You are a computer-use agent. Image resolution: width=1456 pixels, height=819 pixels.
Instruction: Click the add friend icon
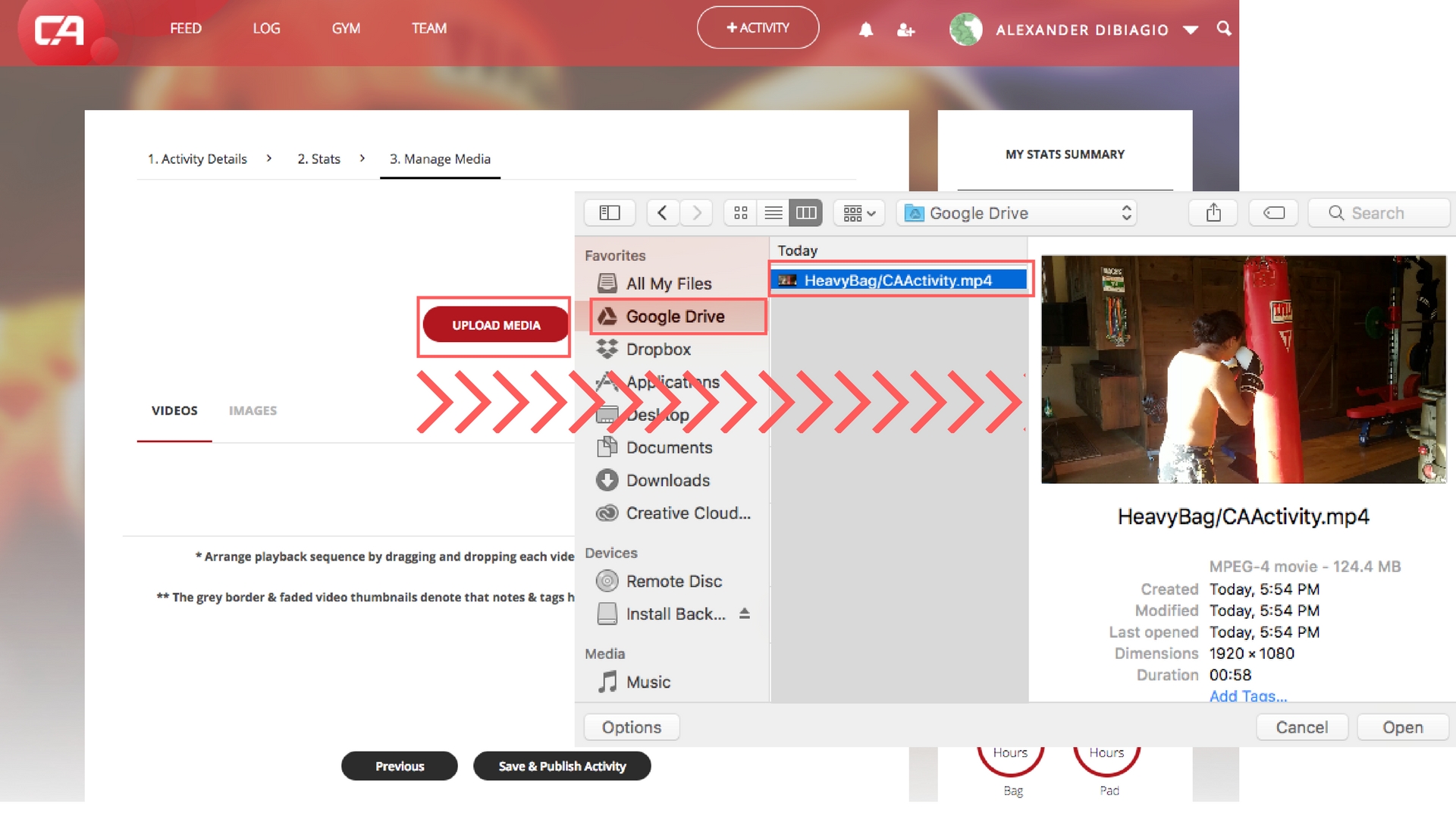coord(905,30)
